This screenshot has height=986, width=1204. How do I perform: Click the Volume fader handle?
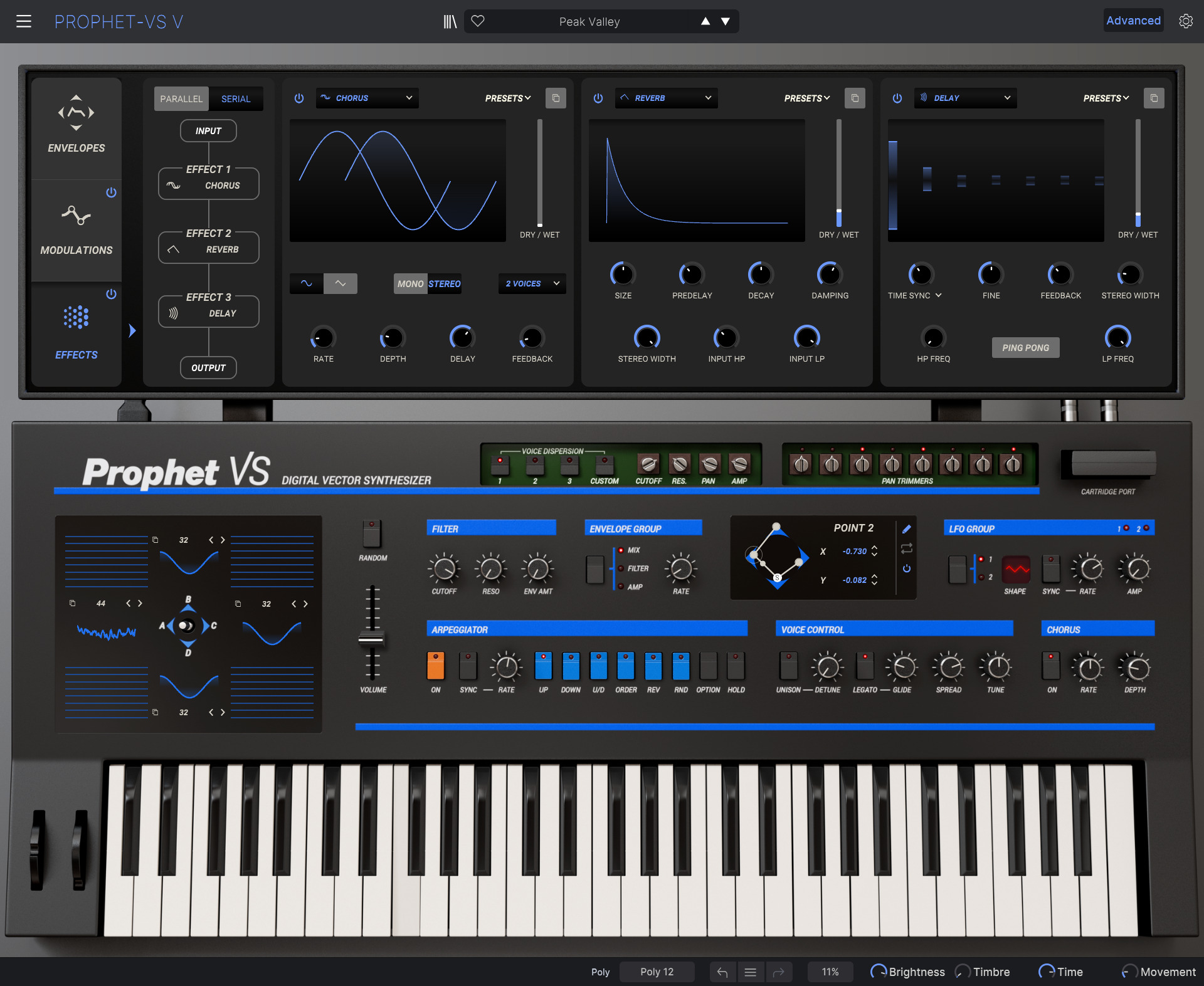click(372, 639)
